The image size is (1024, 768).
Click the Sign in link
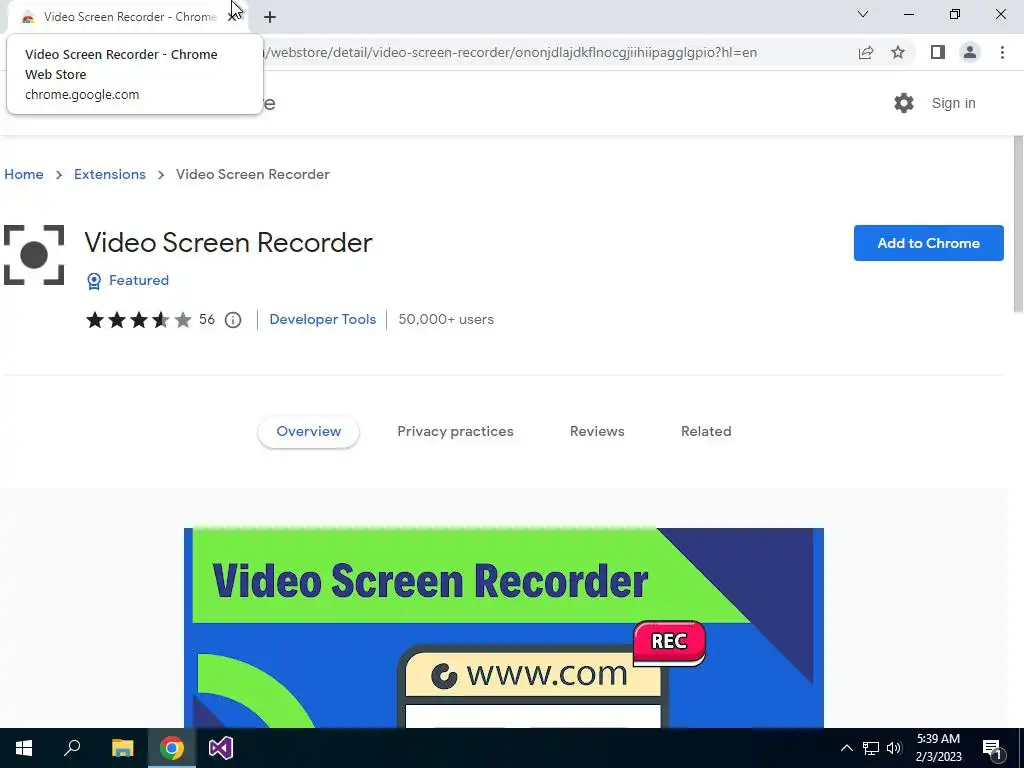(953, 103)
